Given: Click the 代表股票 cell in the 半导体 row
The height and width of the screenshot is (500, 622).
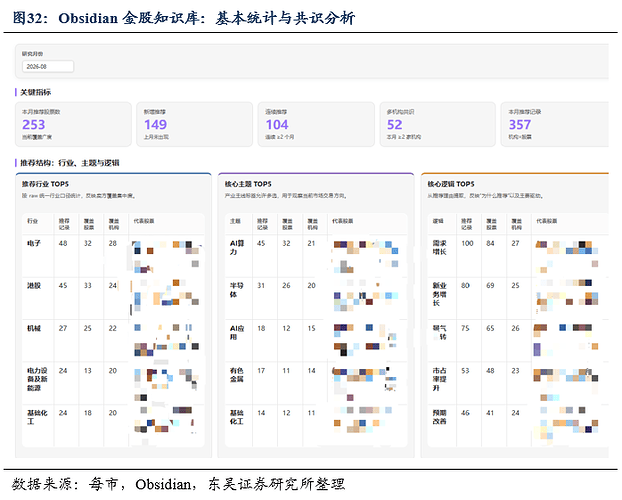Looking at the screenshot, I should click(x=368, y=298).
